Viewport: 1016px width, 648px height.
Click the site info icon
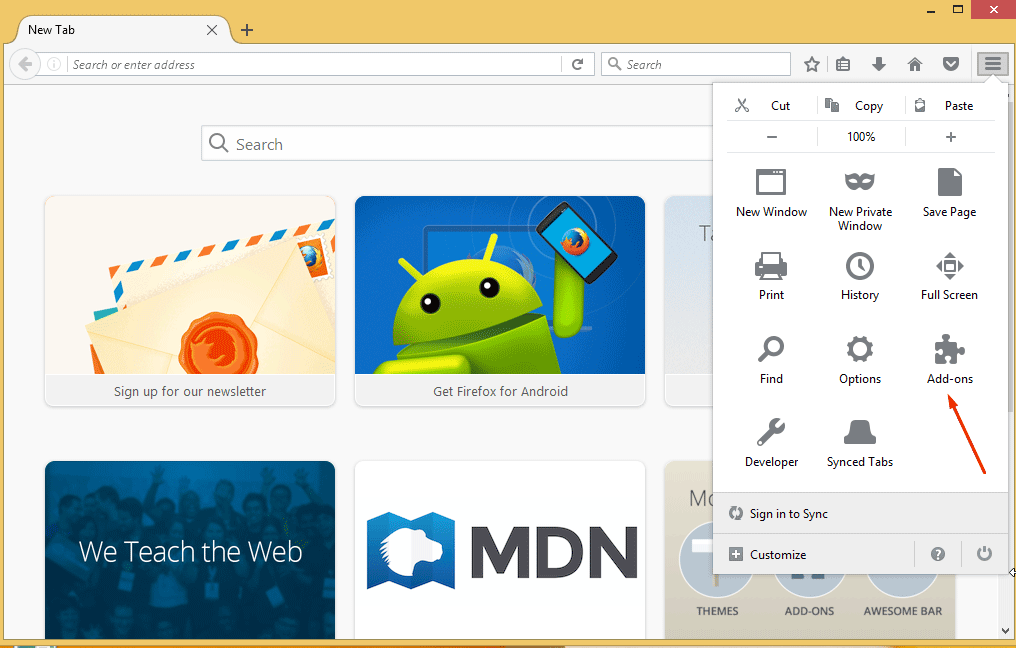[54, 64]
